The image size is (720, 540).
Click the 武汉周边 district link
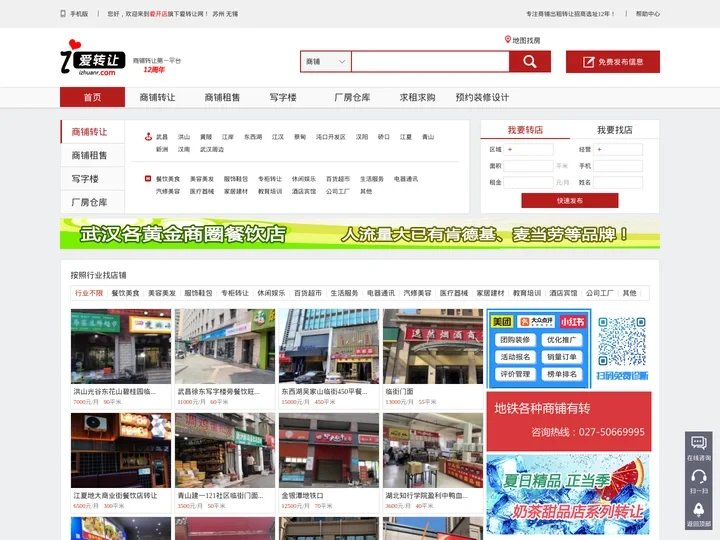(x=212, y=149)
